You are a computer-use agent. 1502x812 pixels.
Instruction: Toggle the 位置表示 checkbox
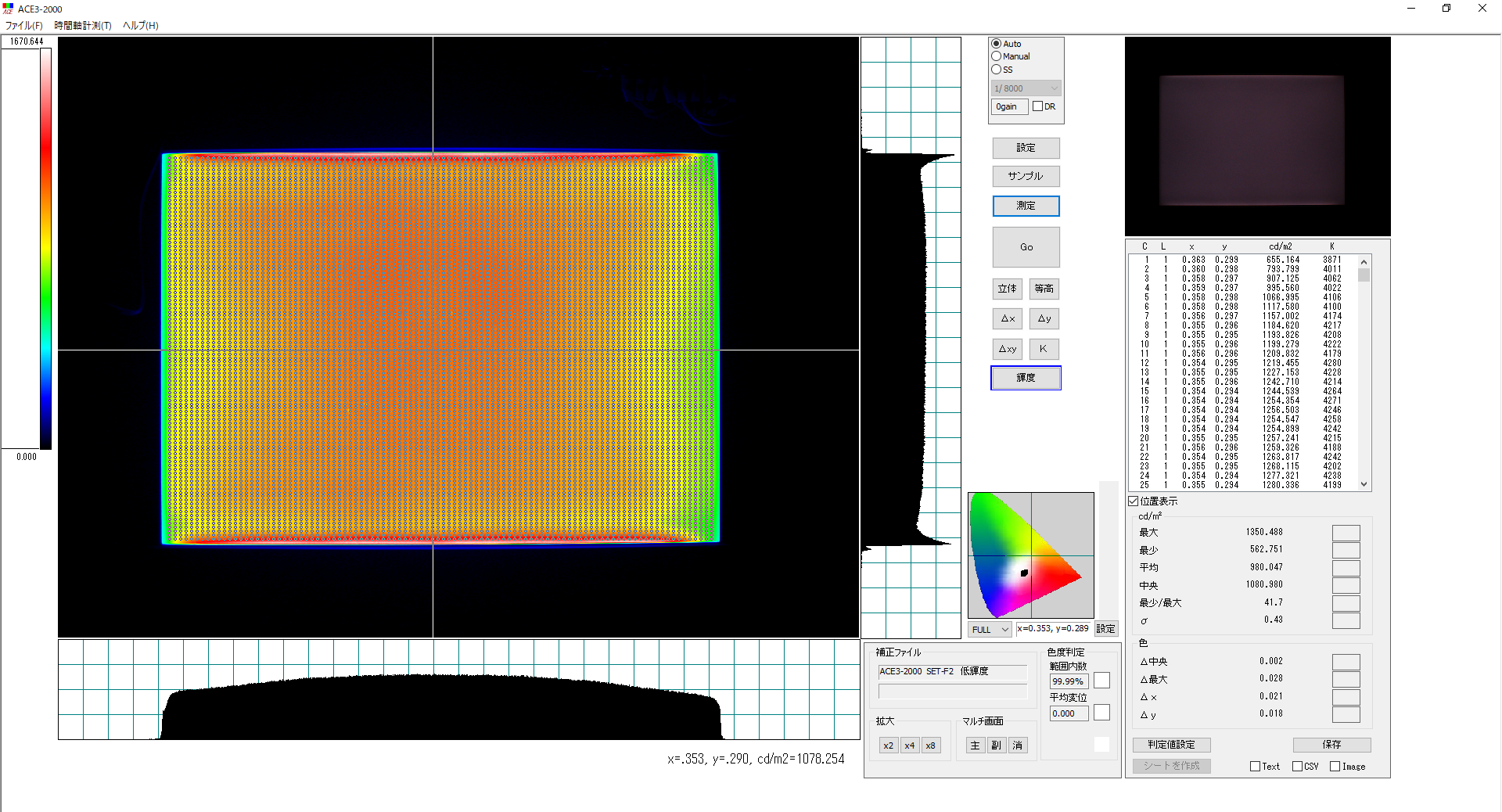click(1134, 501)
